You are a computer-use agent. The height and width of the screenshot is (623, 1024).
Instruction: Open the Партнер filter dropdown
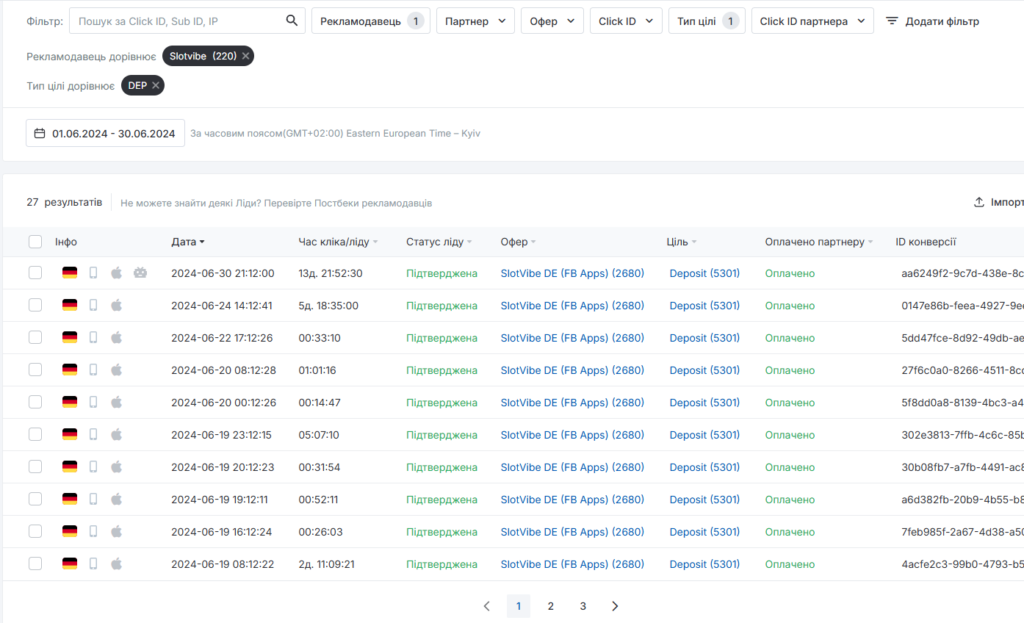(475, 21)
